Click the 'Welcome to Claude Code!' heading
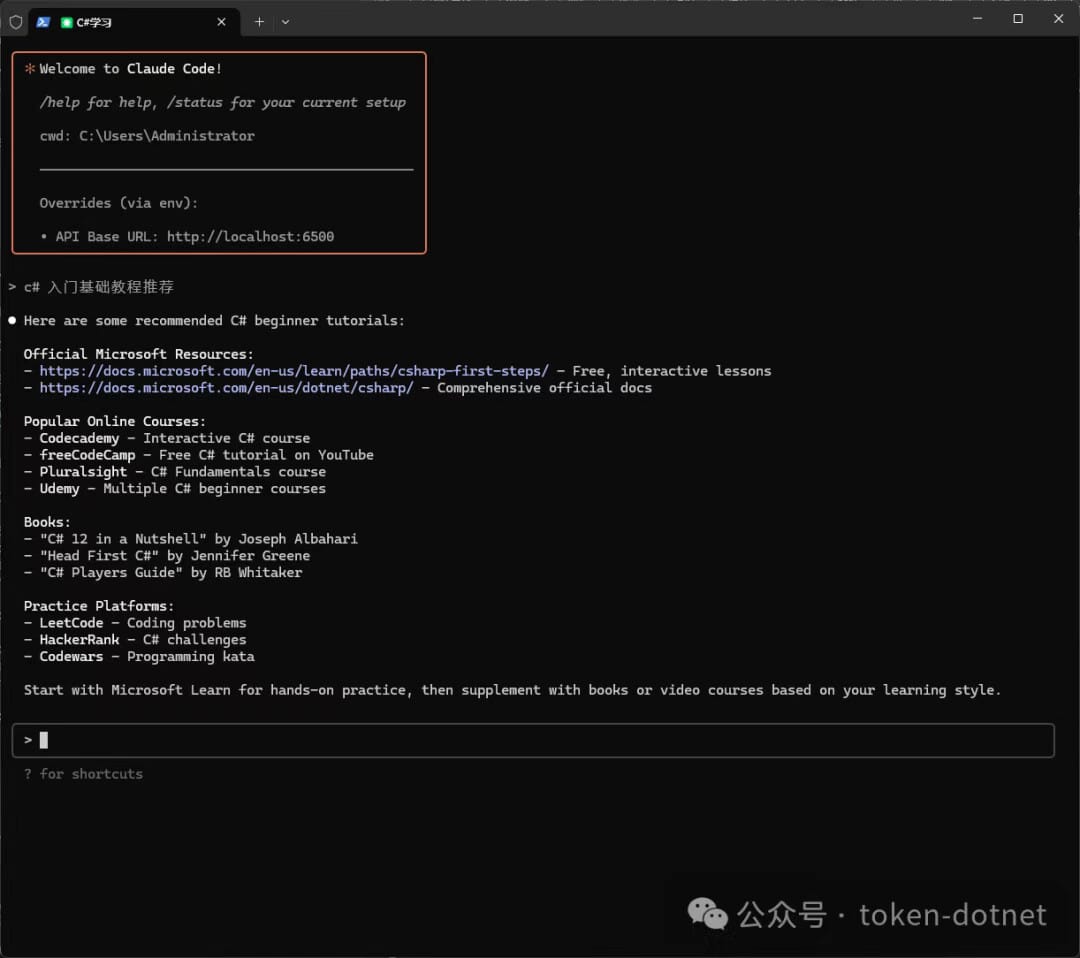Image resolution: width=1080 pixels, height=958 pixels. pyautogui.click(x=131, y=68)
